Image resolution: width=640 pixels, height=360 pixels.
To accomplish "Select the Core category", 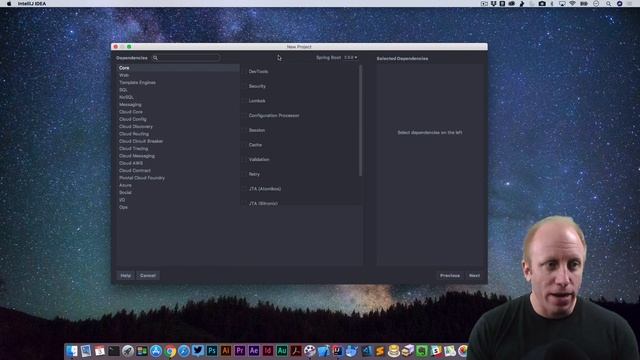I will [x=178, y=68].
